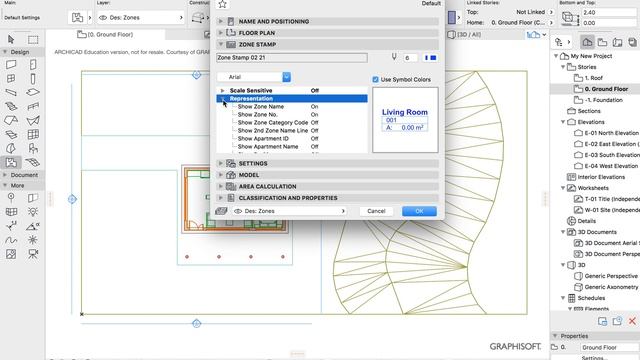This screenshot has height=360, width=640.
Task: Select the Object (chair) tool
Action: [33, 148]
